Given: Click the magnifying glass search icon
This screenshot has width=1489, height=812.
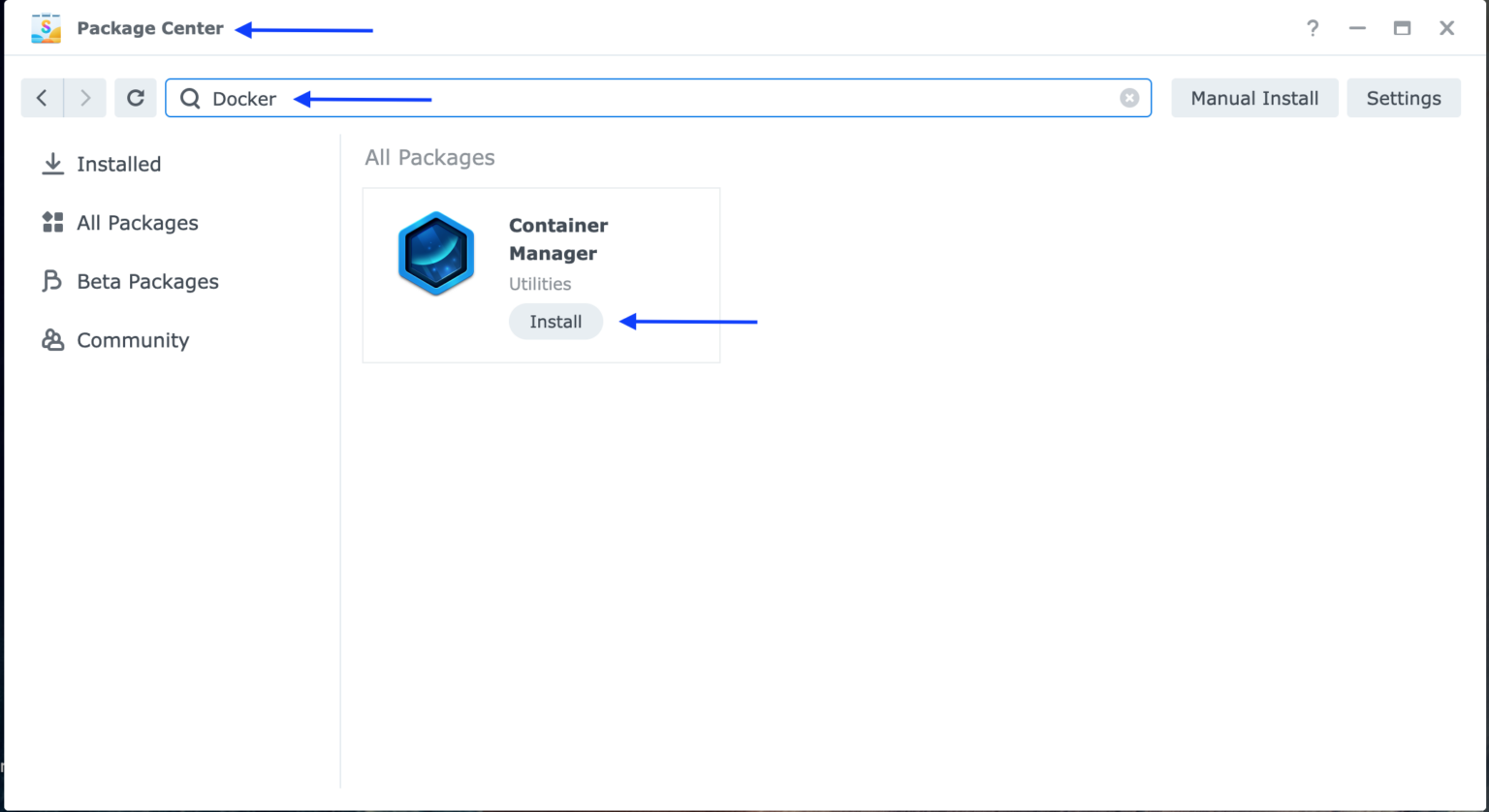Looking at the screenshot, I should [190, 98].
